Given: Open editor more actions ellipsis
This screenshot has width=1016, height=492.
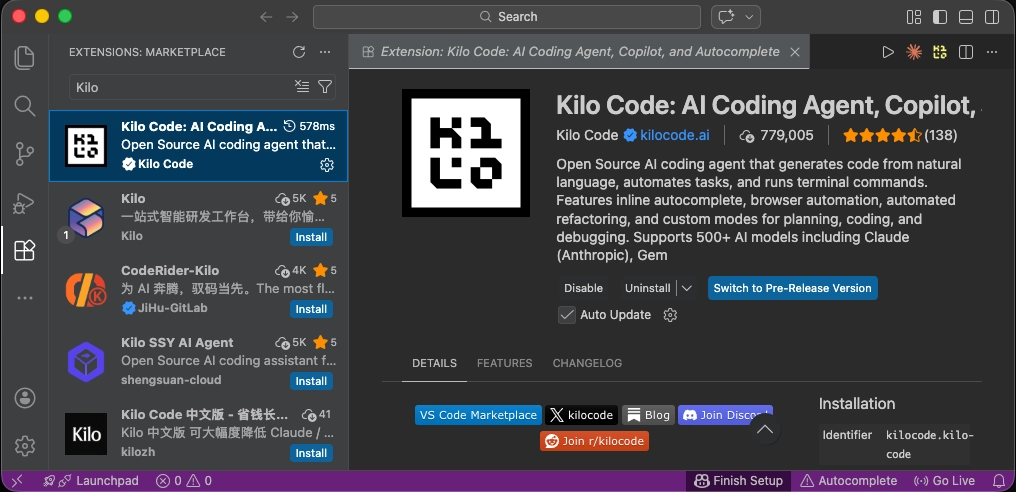Looking at the screenshot, I should 992,52.
